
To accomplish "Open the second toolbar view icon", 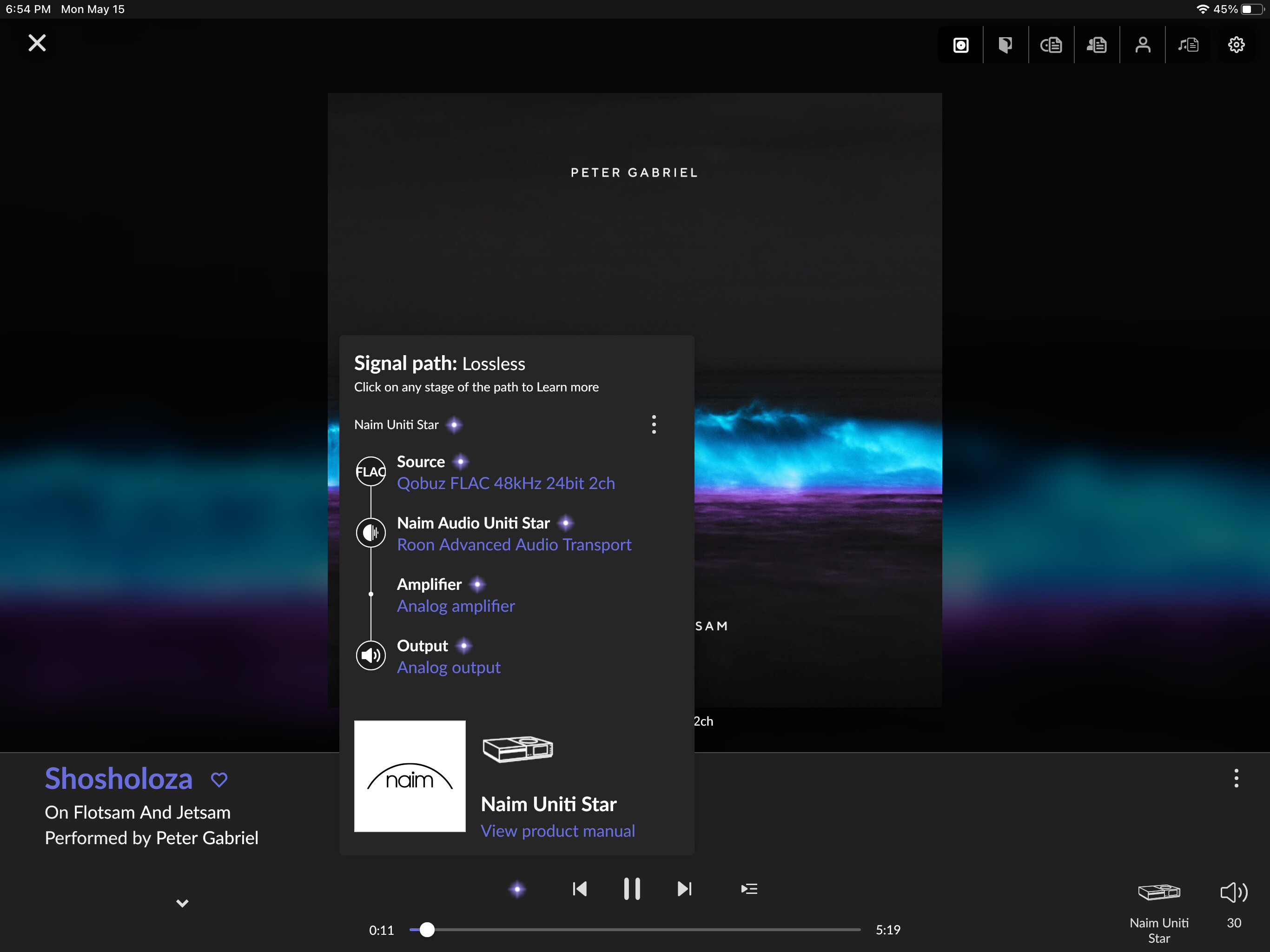I will coord(1005,45).
